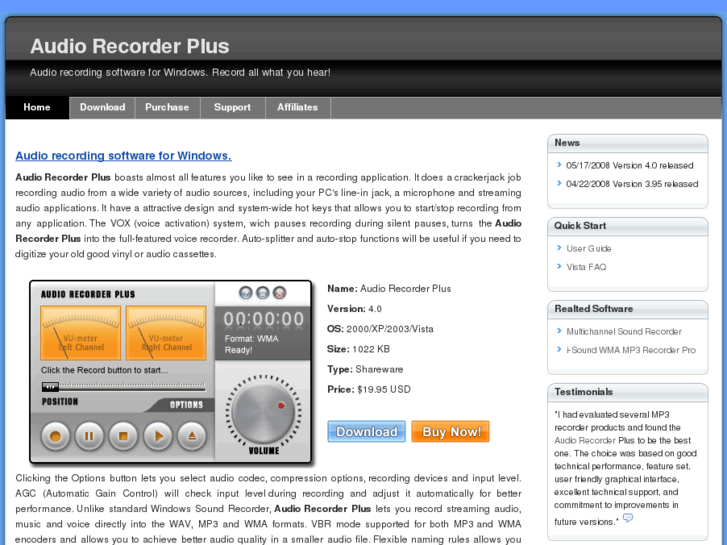Screen dimensions: 727x545
Task: Open the Home tab
Action: click(37, 108)
